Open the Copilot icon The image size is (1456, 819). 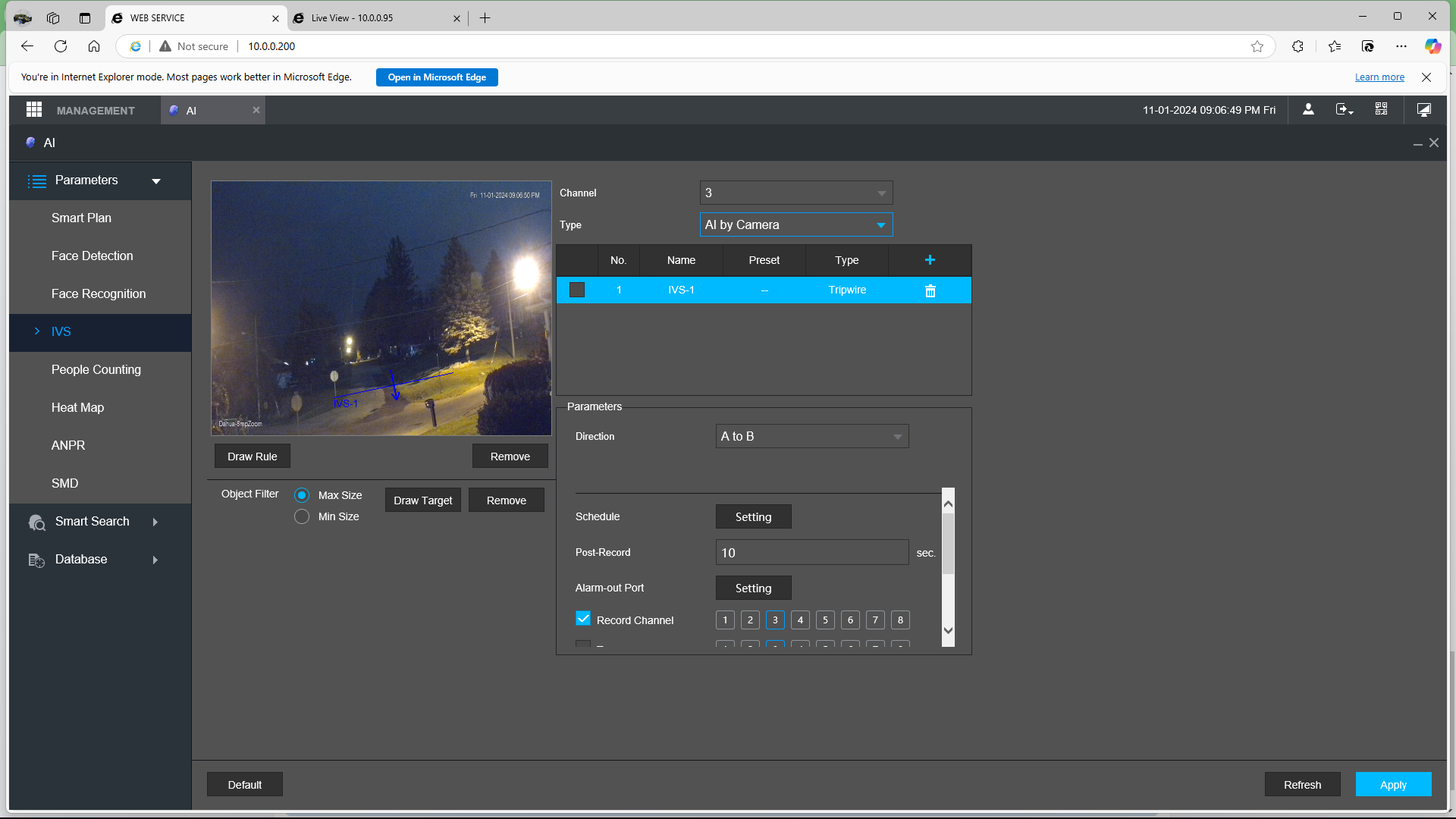click(1432, 46)
